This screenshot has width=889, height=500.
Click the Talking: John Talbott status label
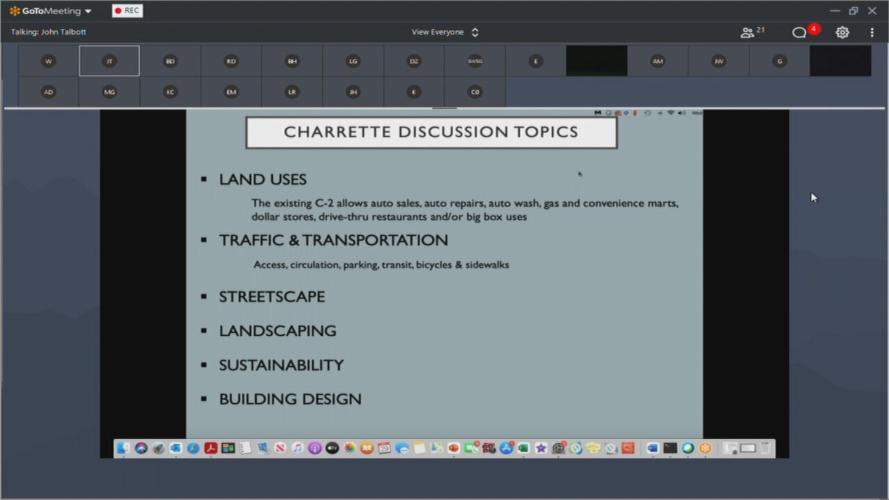pyautogui.click(x=47, y=32)
